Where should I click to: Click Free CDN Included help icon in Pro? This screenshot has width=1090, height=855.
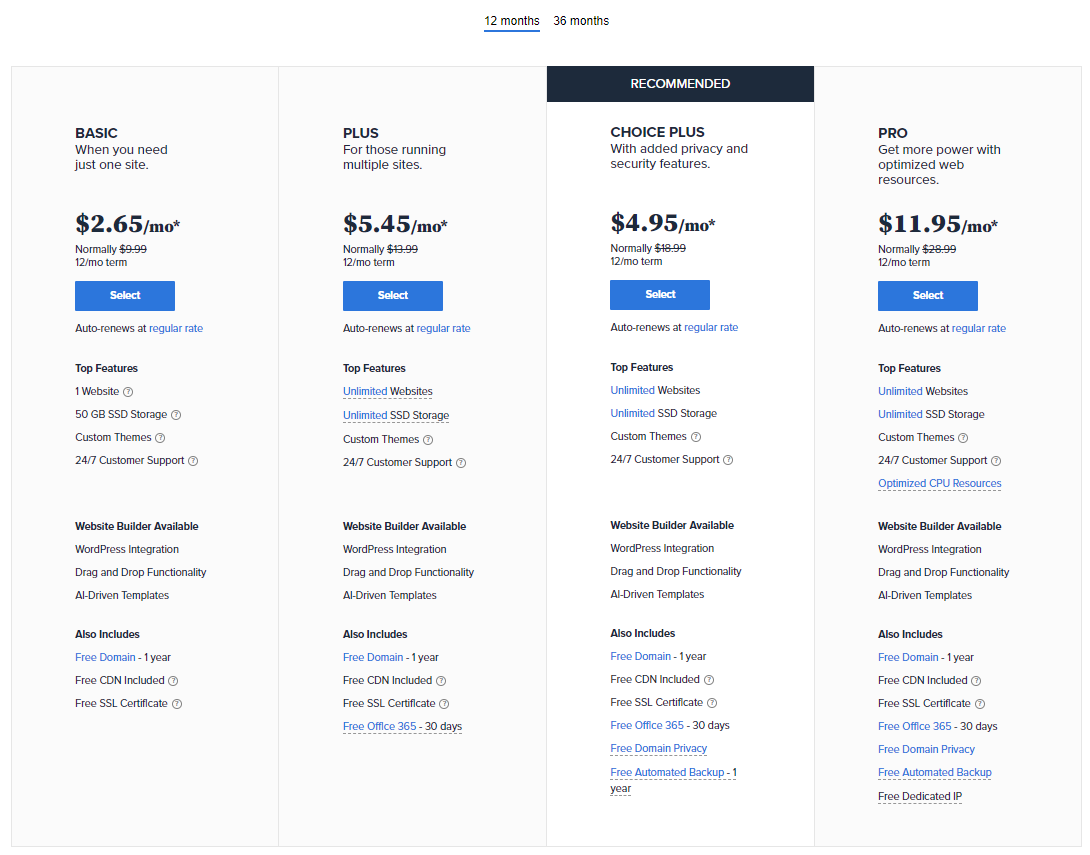[x=976, y=681]
